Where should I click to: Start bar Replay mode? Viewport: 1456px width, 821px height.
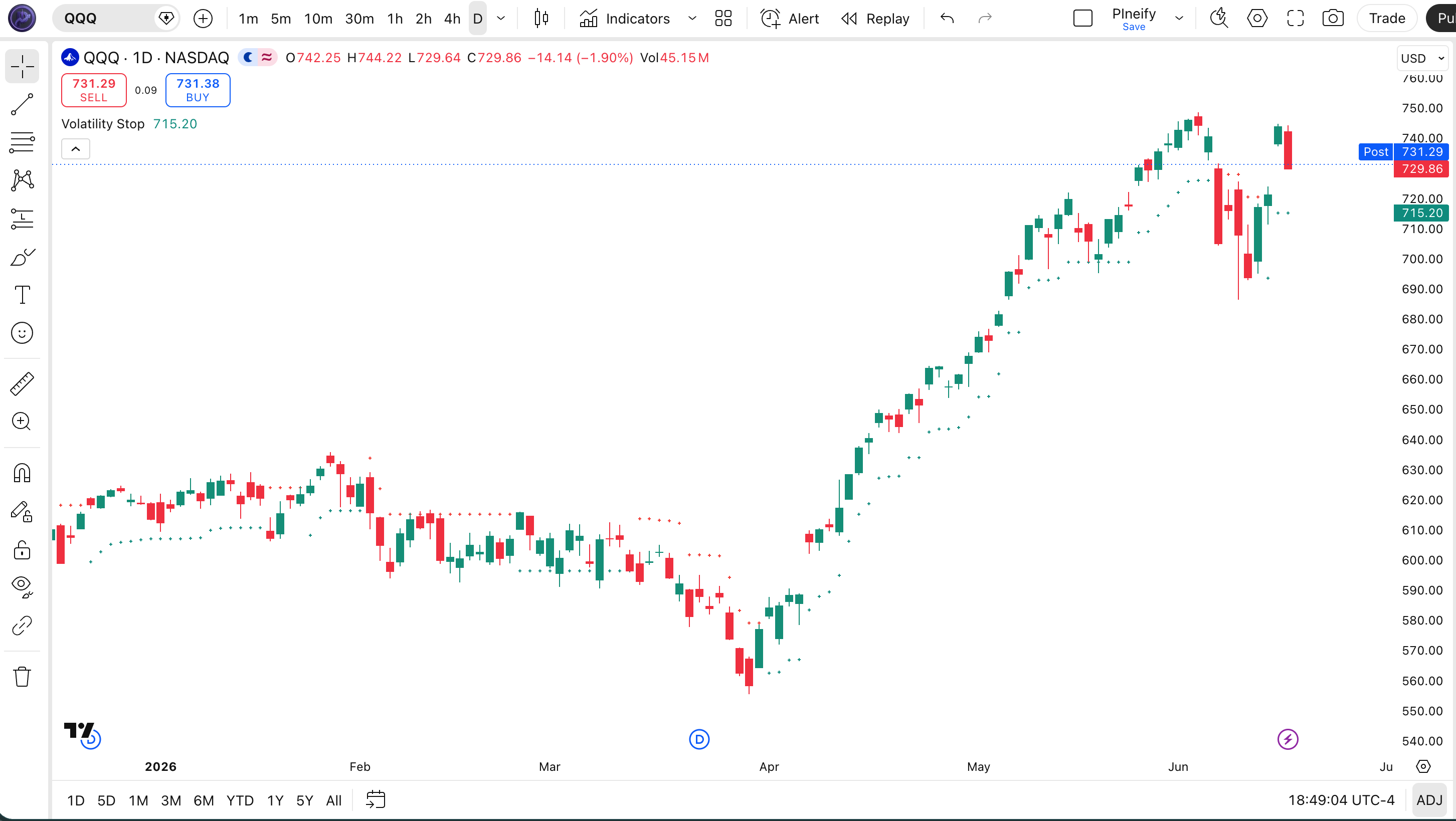pyautogui.click(x=875, y=19)
